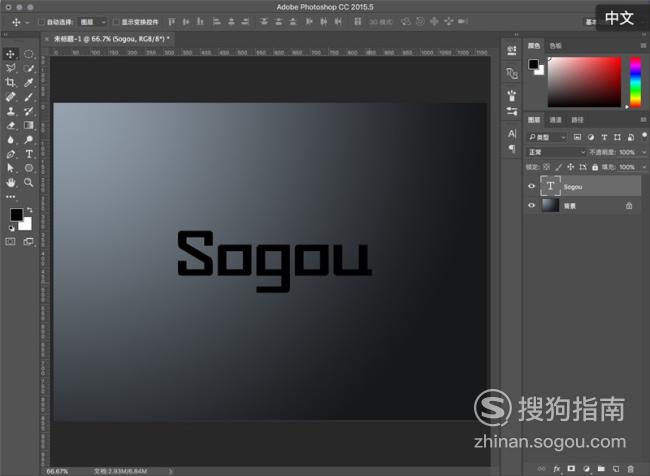The height and width of the screenshot is (476, 650).
Task: Select the Pen tool
Action: pos(10,154)
